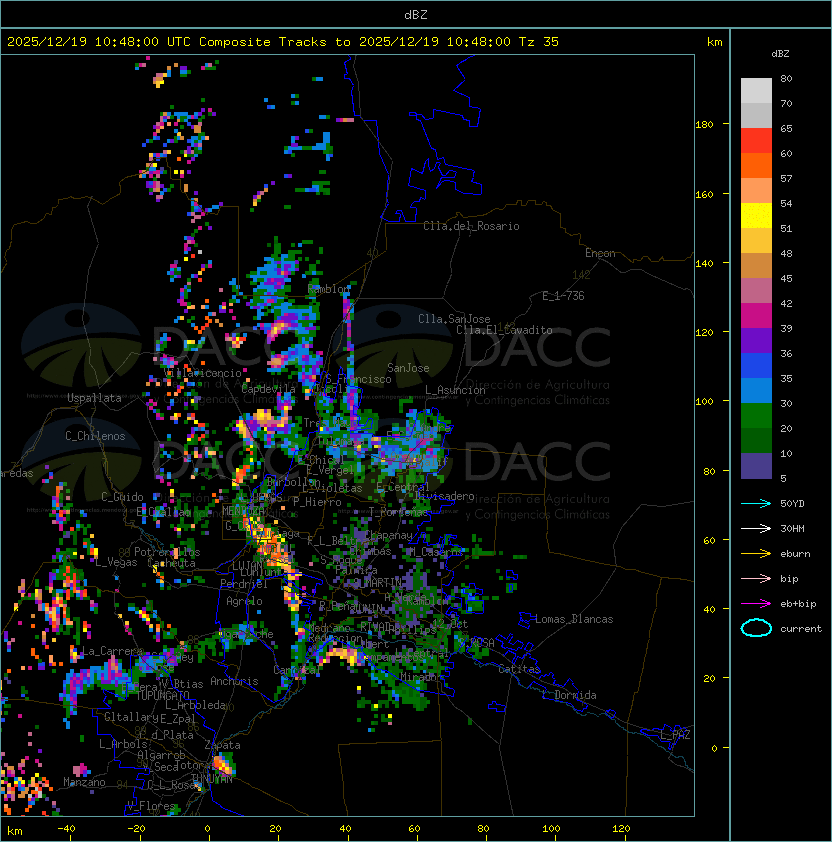The height and width of the screenshot is (842, 832).
Task: Select the slate-purple swatch between 10 and 5
Action: point(756,466)
